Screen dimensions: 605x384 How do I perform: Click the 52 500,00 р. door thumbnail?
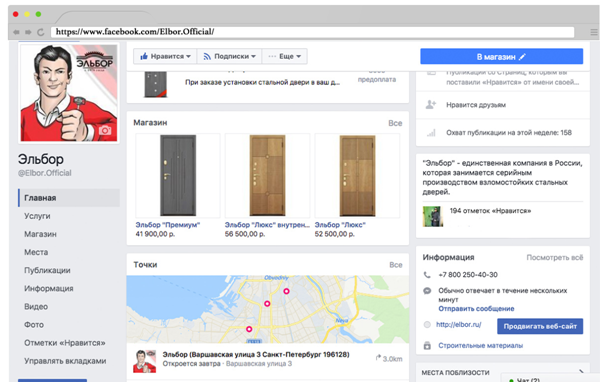pyautogui.click(x=357, y=176)
